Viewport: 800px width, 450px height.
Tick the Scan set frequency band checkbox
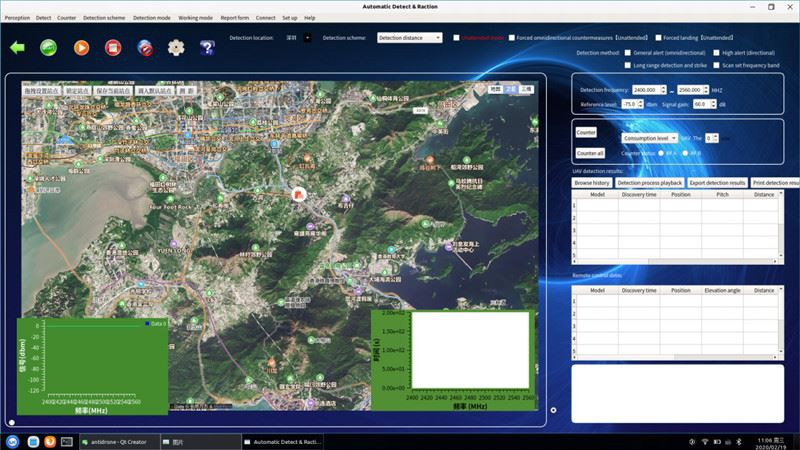coord(715,65)
